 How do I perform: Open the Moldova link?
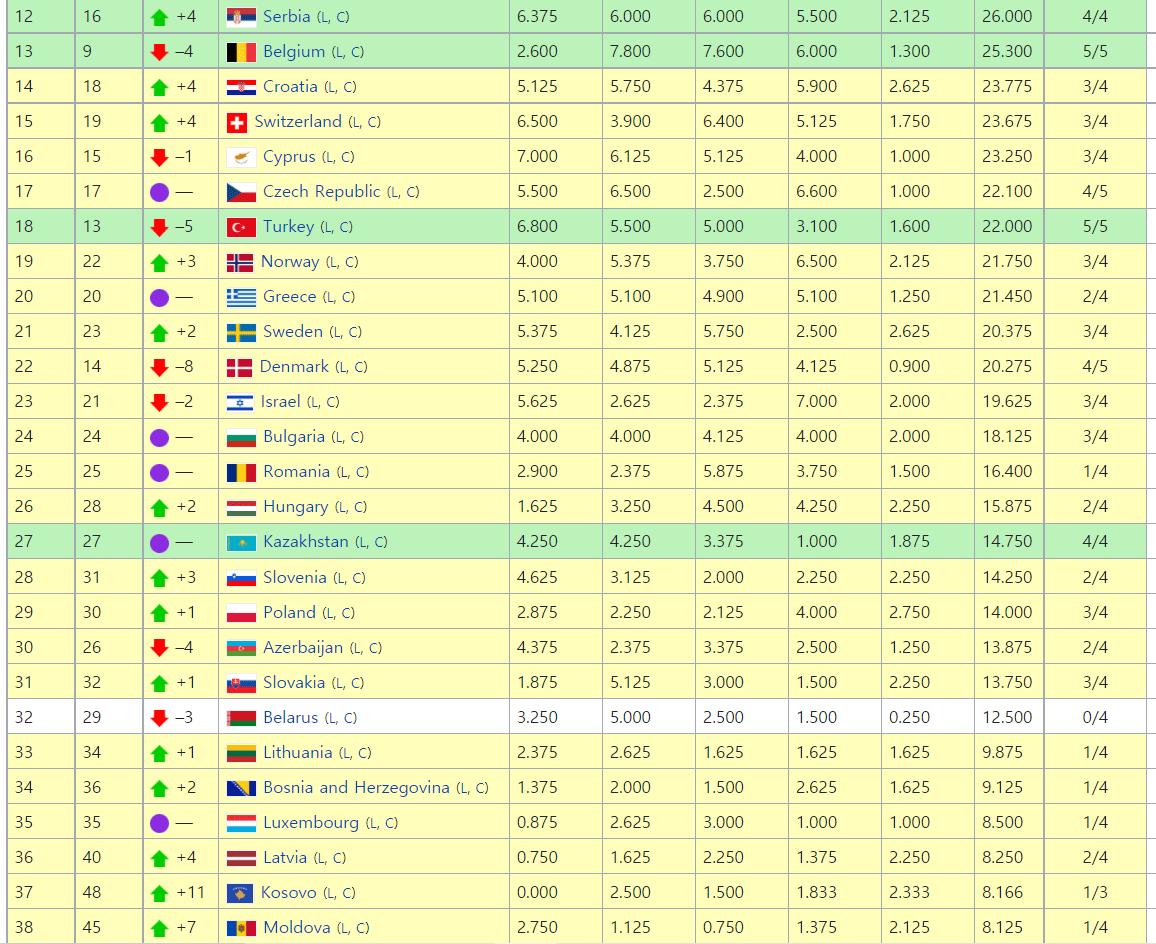coord(296,927)
